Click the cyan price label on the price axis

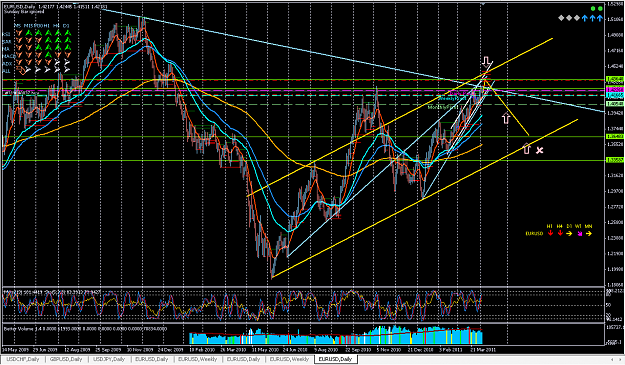[615, 95]
